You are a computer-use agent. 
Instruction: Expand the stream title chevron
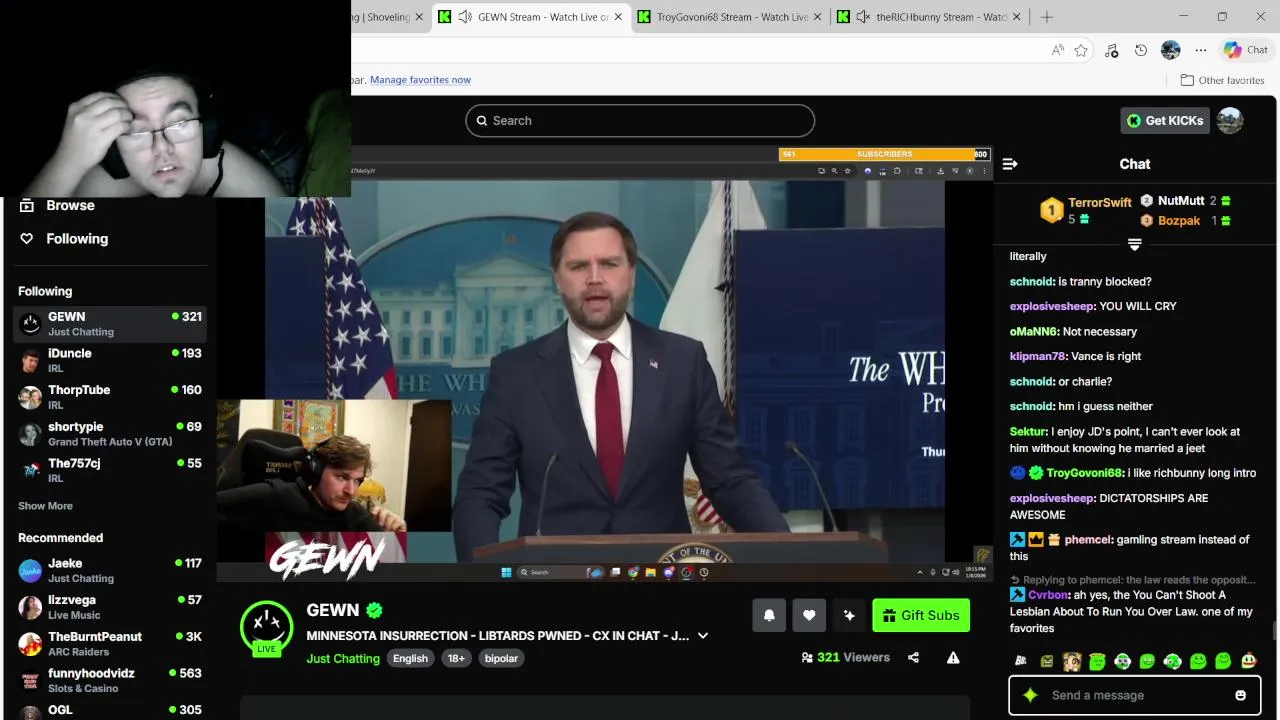tap(703, 636)
